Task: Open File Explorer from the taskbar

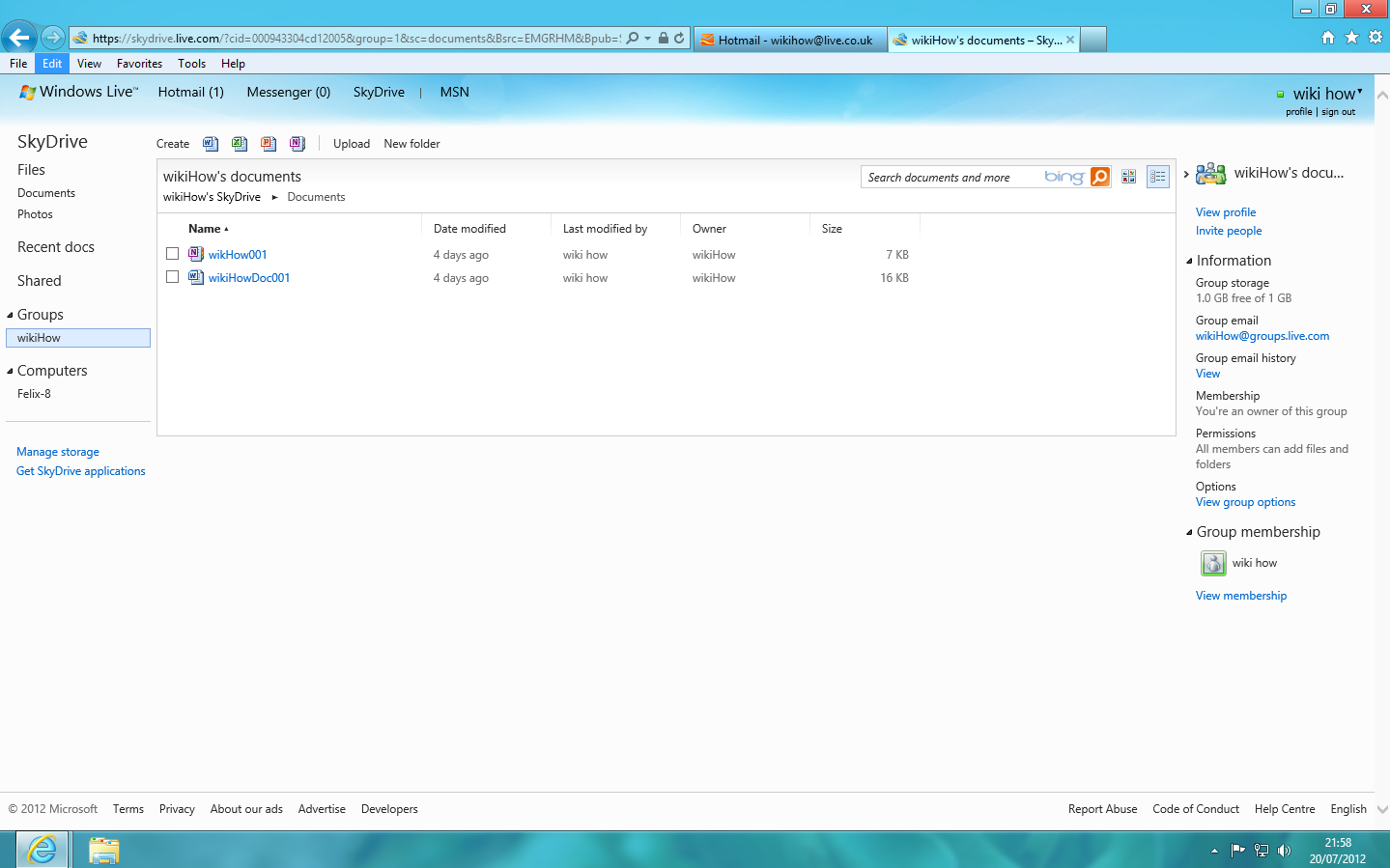Action: click(x=103, y=850)
